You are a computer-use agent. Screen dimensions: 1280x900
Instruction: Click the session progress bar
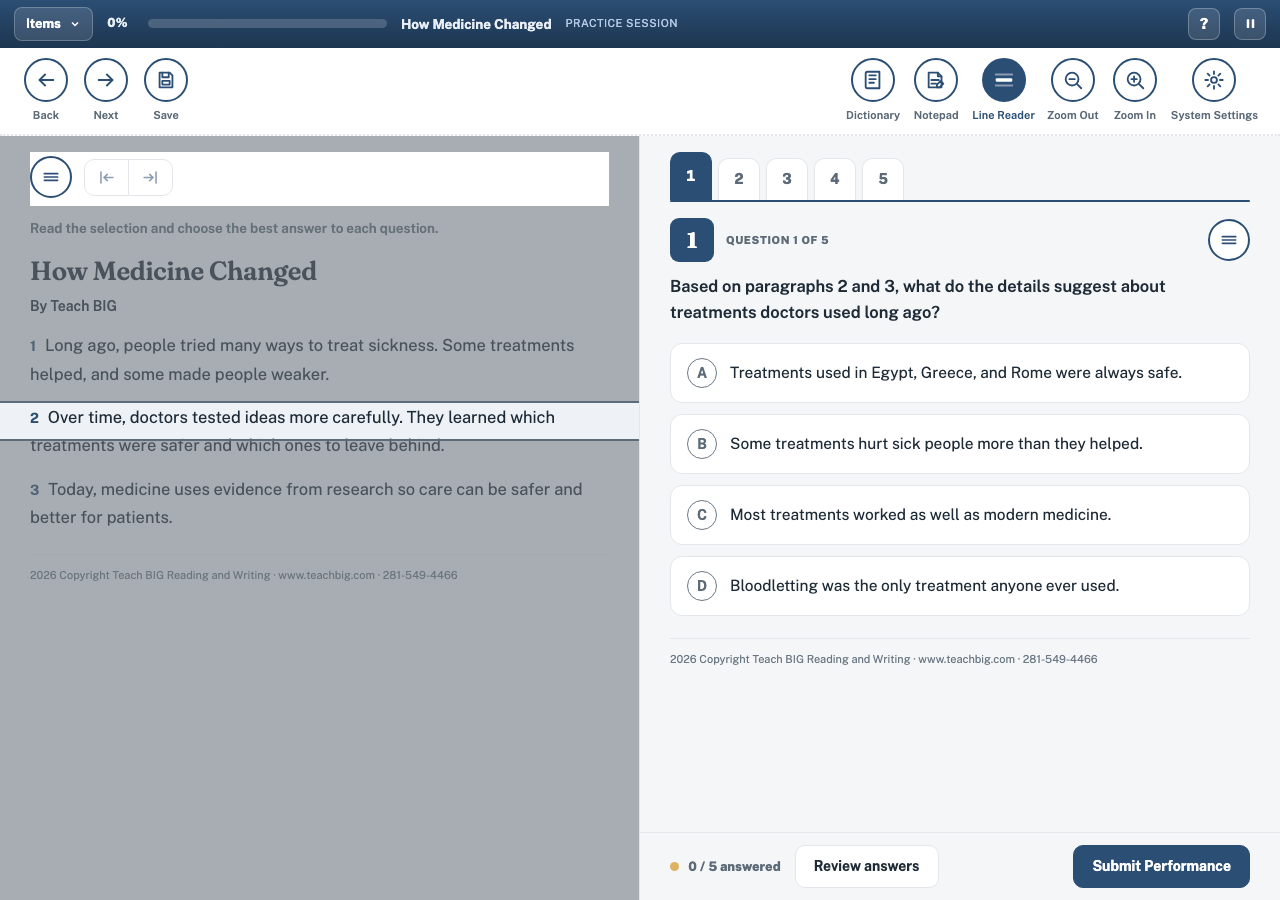coord(267,23)
